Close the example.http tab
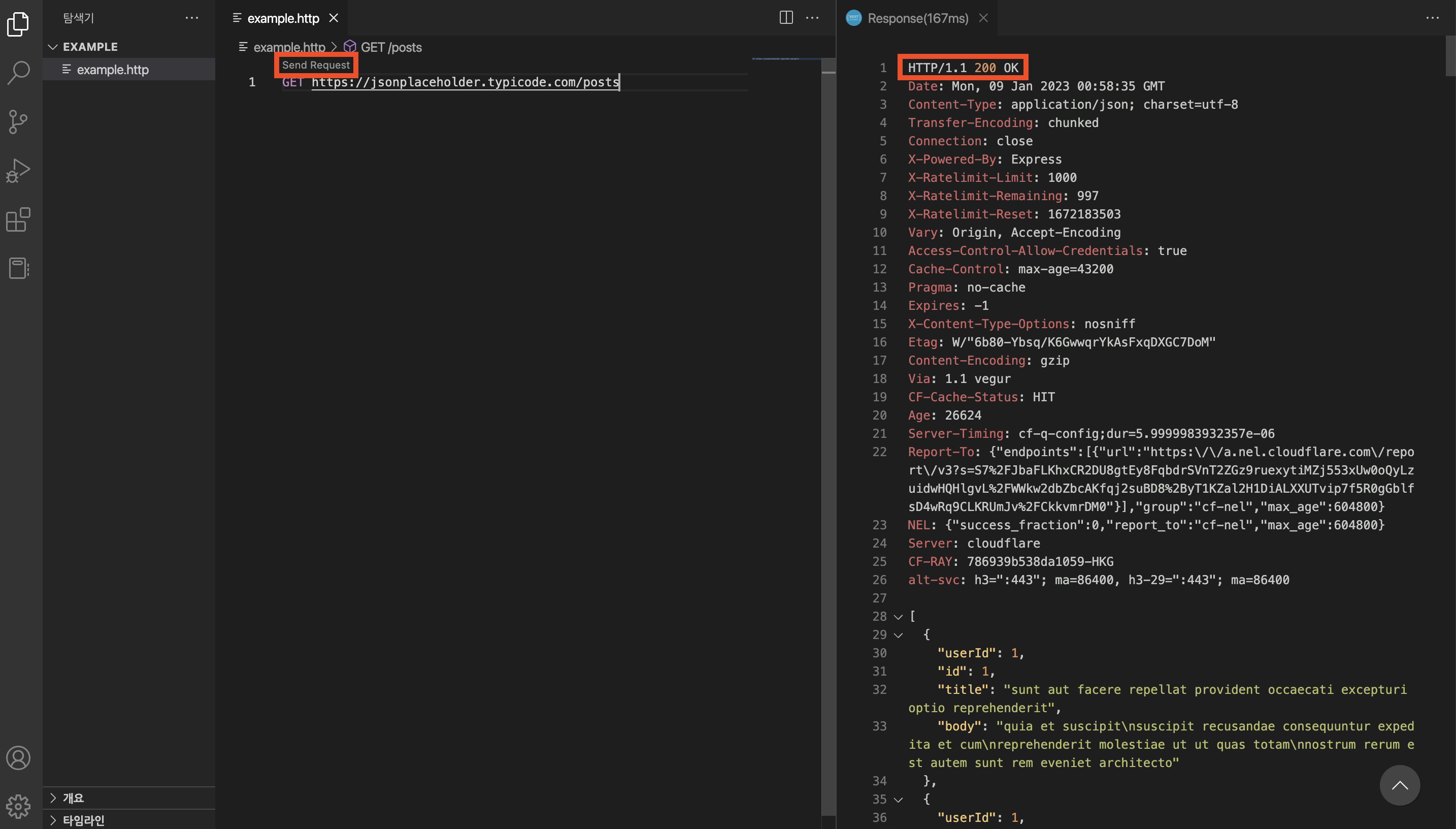 coord(334,18)
